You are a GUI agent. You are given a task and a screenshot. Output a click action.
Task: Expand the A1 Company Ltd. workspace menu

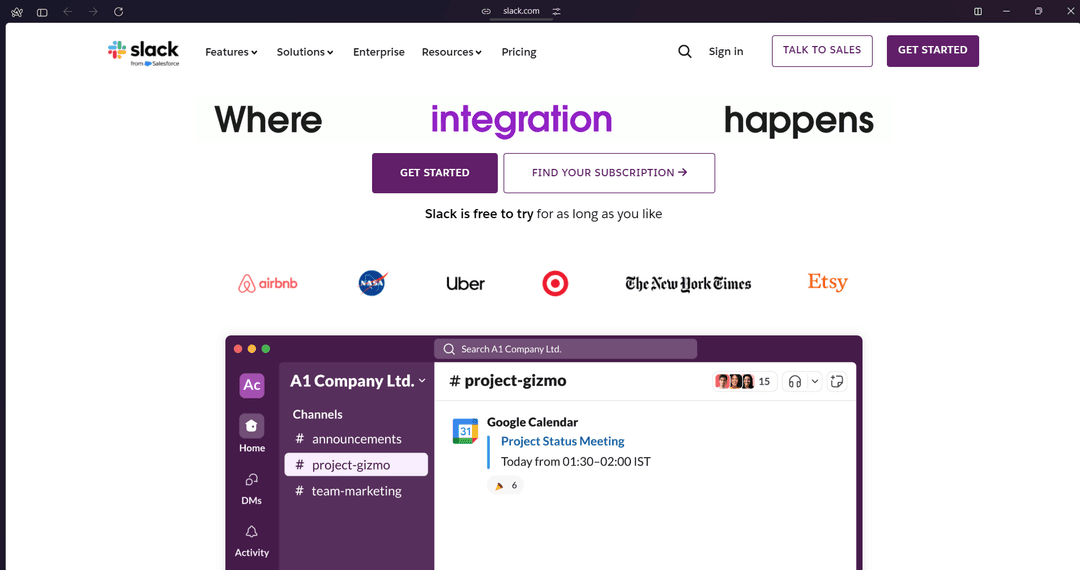tap(357, 381)
